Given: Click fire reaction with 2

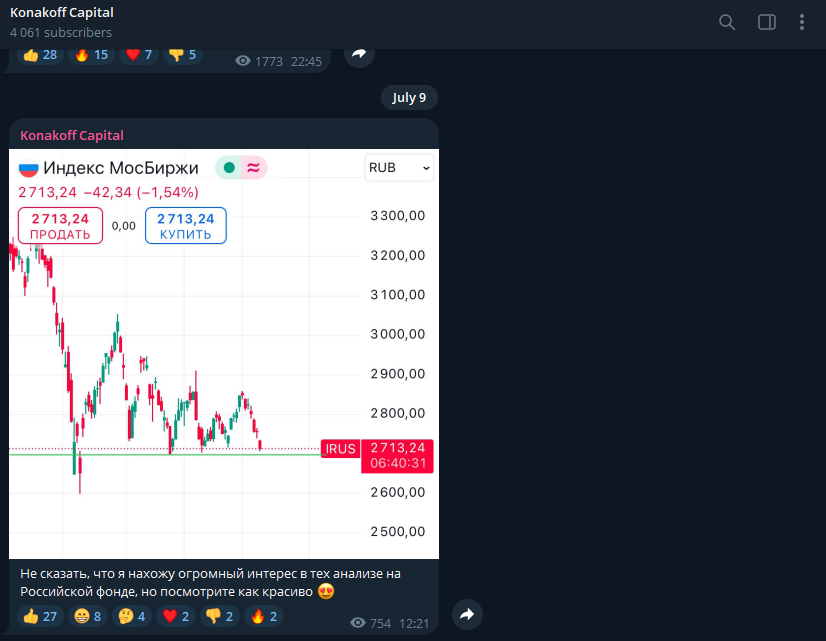Looking at the screenshot, I should (x=264, y=616).
